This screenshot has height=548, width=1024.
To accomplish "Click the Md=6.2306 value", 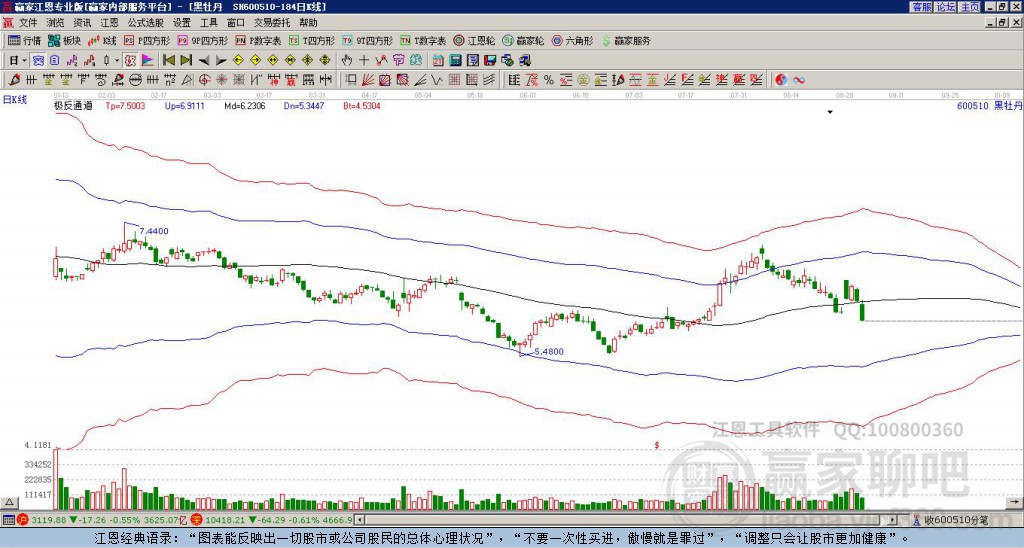I will pyautogui.click(x=245, y=105).
